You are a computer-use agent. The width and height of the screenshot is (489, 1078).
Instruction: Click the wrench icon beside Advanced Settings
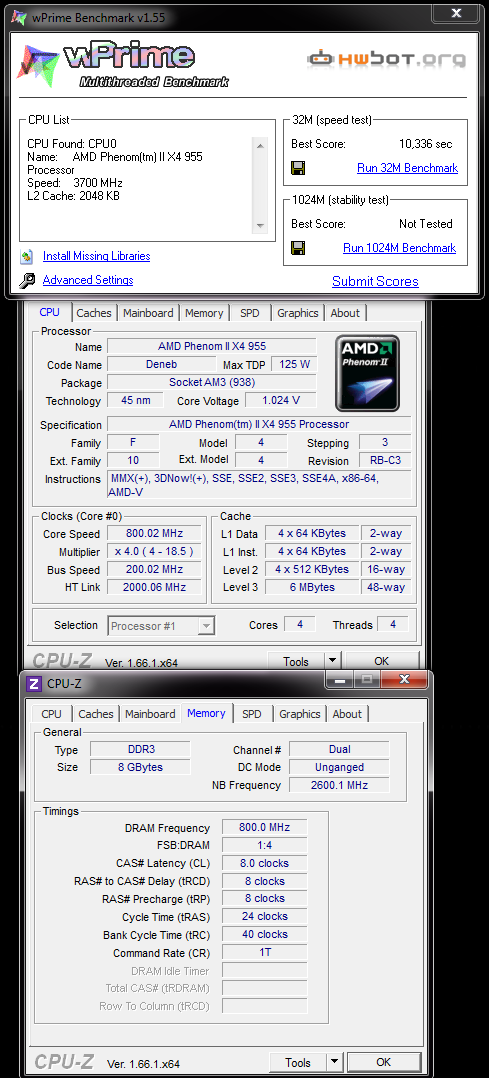(x=27, y=280)
